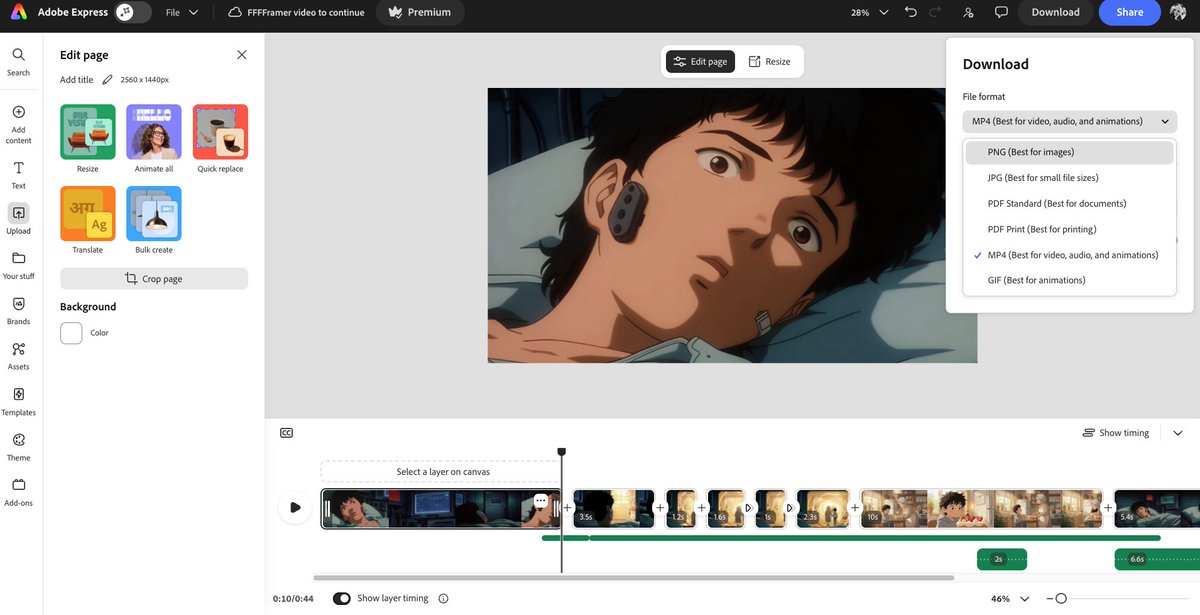Viewport: 1200px width, 615px height.
Task: Click the Adobe Express home logo
Action: 20,12
